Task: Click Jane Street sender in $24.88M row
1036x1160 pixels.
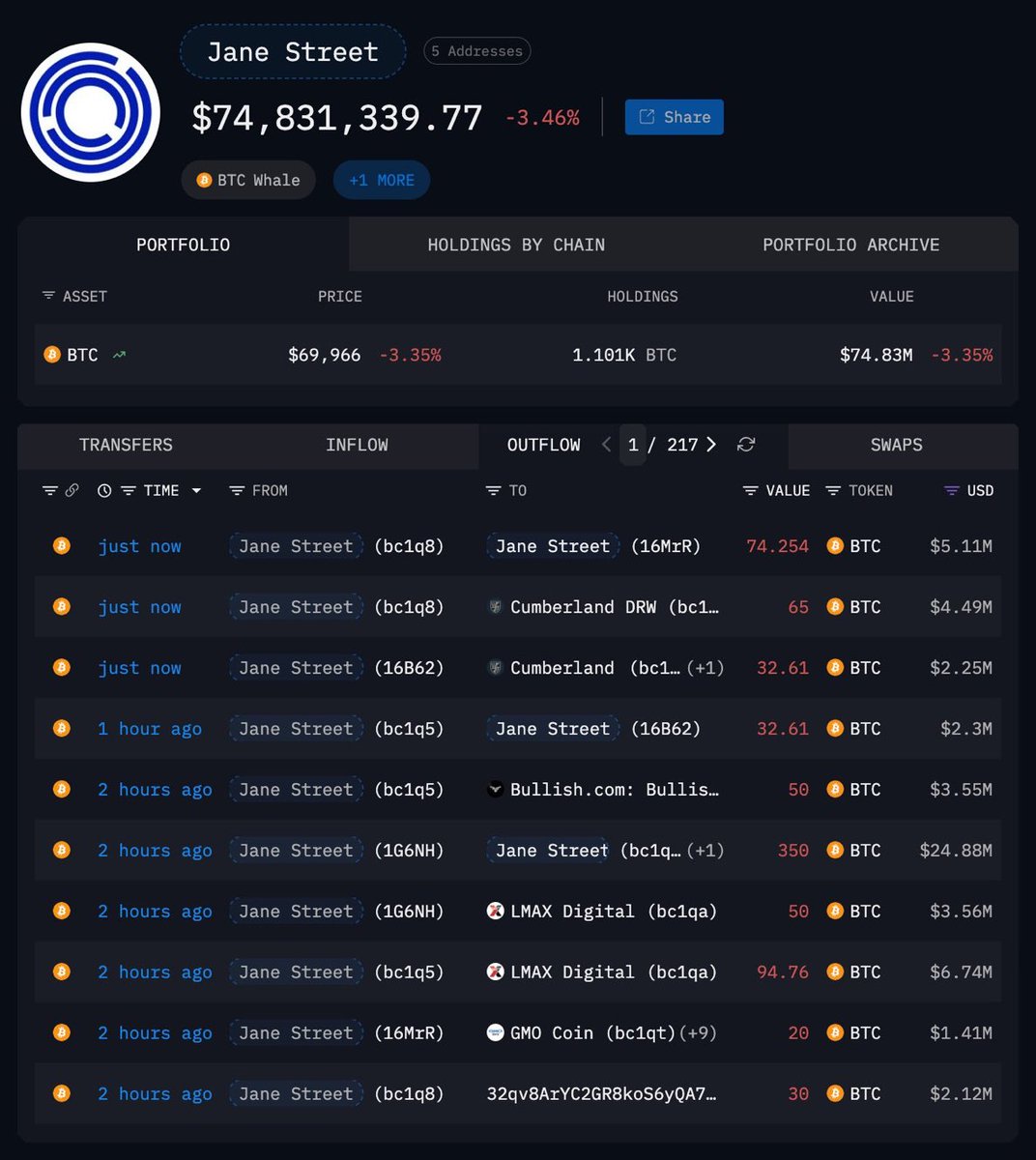Action: pyautogui.click(x=296, y=851)
